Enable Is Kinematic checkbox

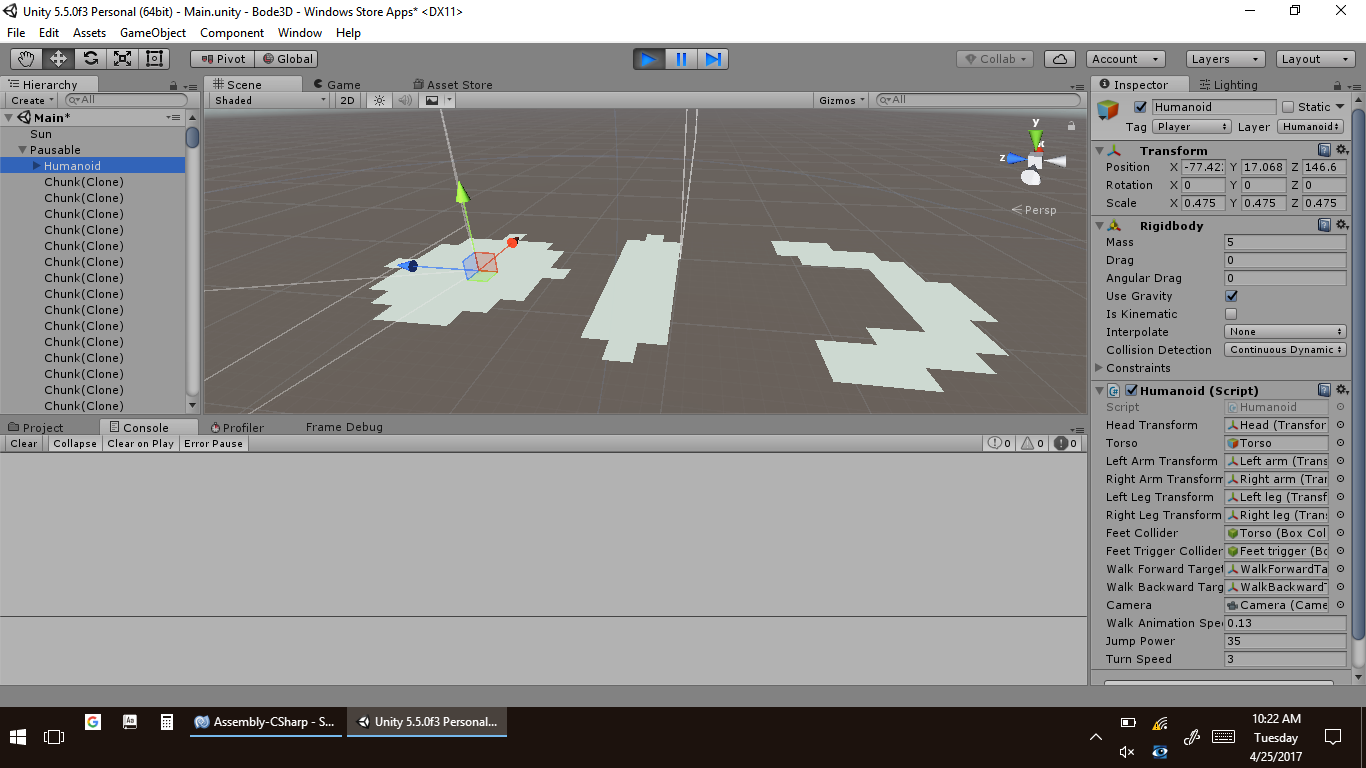(x=1231, y=314)
